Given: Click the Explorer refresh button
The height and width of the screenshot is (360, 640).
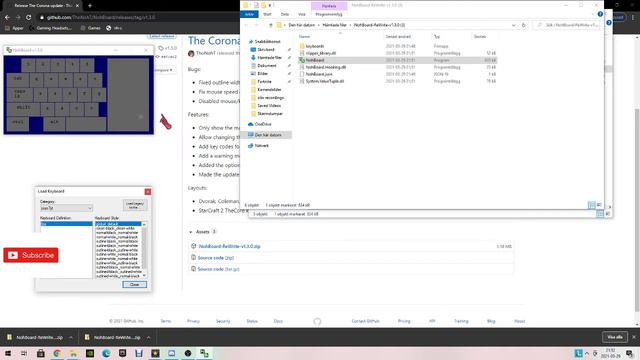Looking at the screenshot, I should 523,25.
